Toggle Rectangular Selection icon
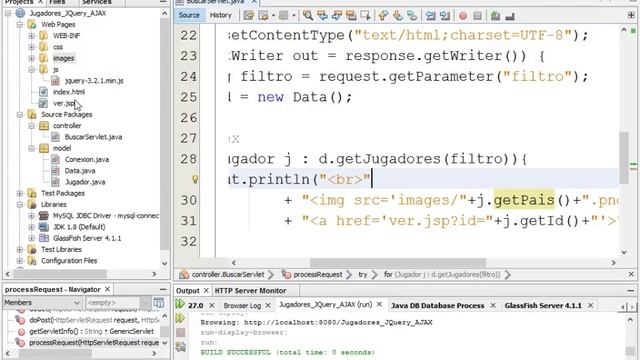This screenshot has height=360, width=640. [366, 16]
